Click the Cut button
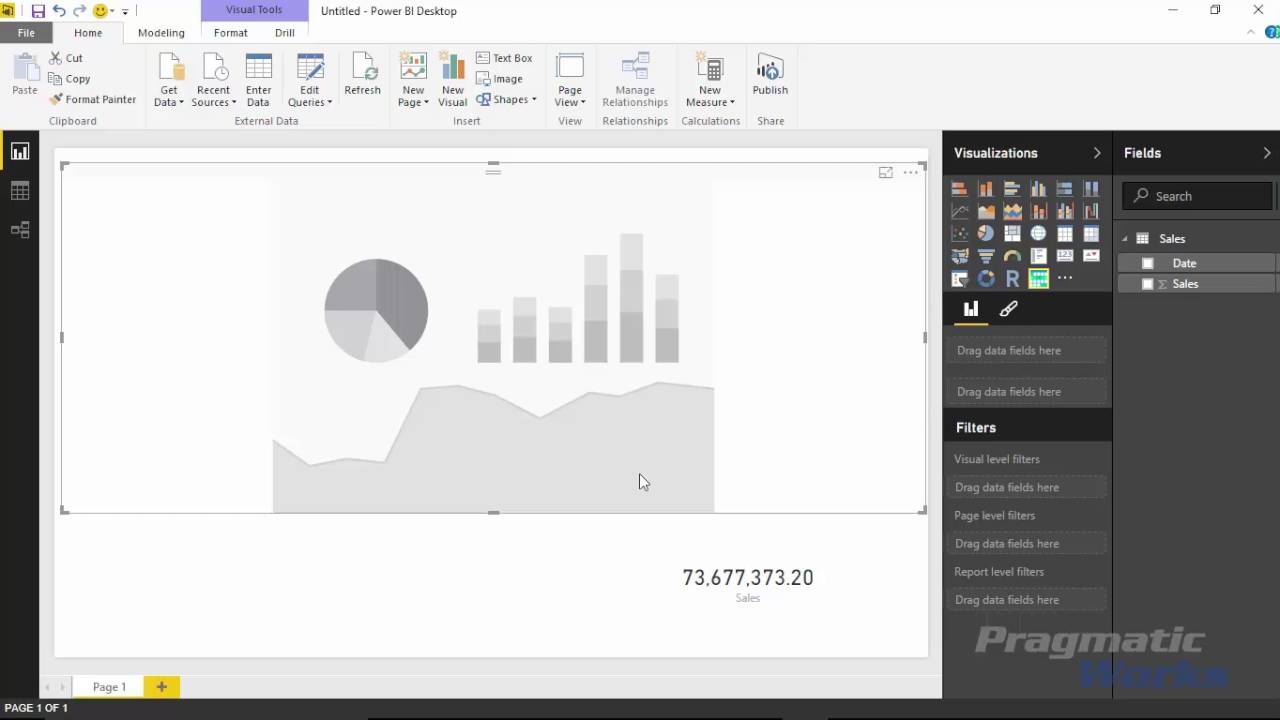This screenshot has width=1280, height=720. coord(66,58)
